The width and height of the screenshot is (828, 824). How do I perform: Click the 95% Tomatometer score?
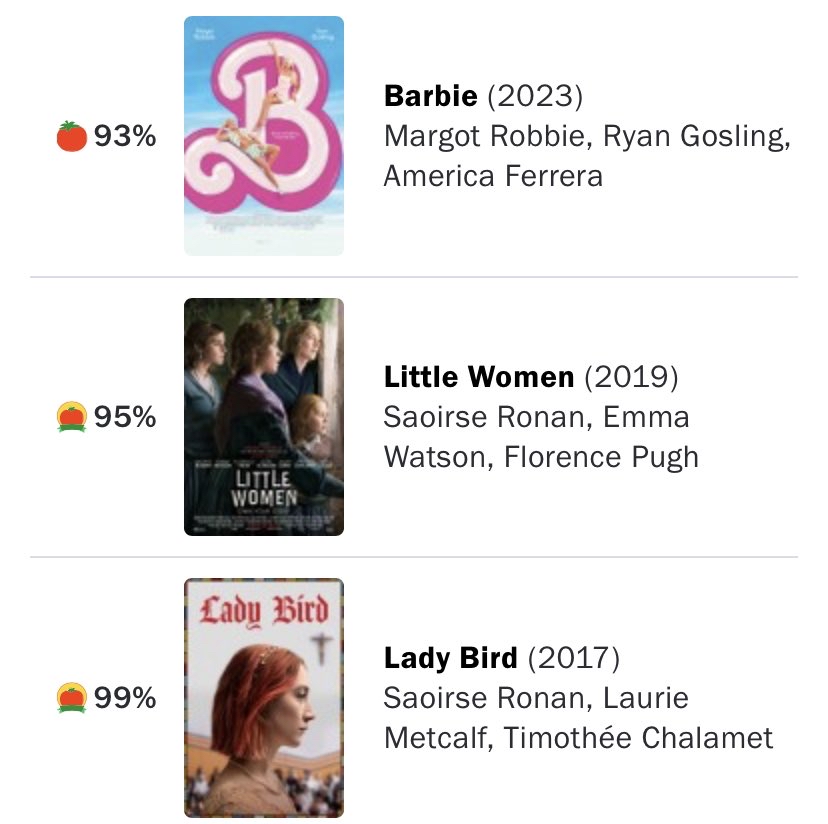tap(125, 416)
